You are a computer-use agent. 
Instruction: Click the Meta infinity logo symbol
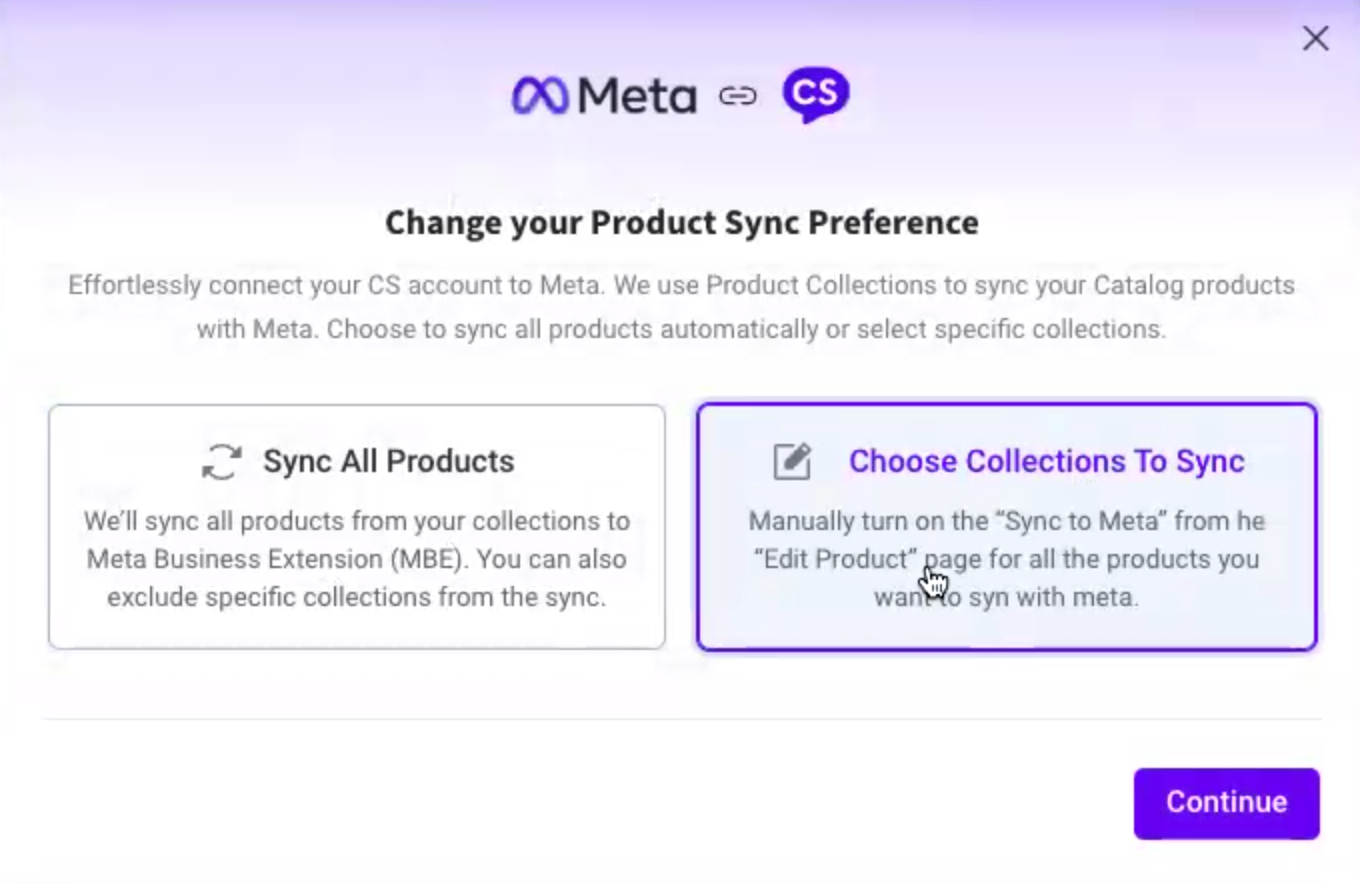pyautogui.click(x=540, y=96)
